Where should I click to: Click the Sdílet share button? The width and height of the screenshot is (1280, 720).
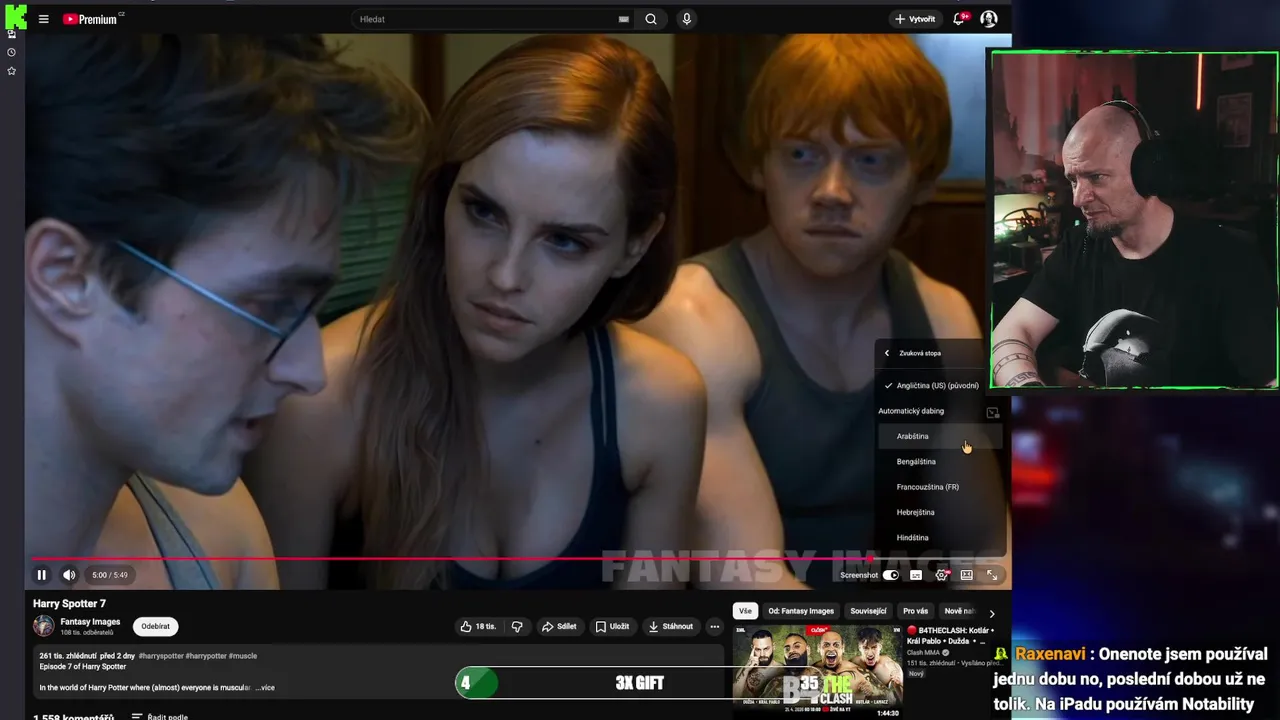coord(559,627)
